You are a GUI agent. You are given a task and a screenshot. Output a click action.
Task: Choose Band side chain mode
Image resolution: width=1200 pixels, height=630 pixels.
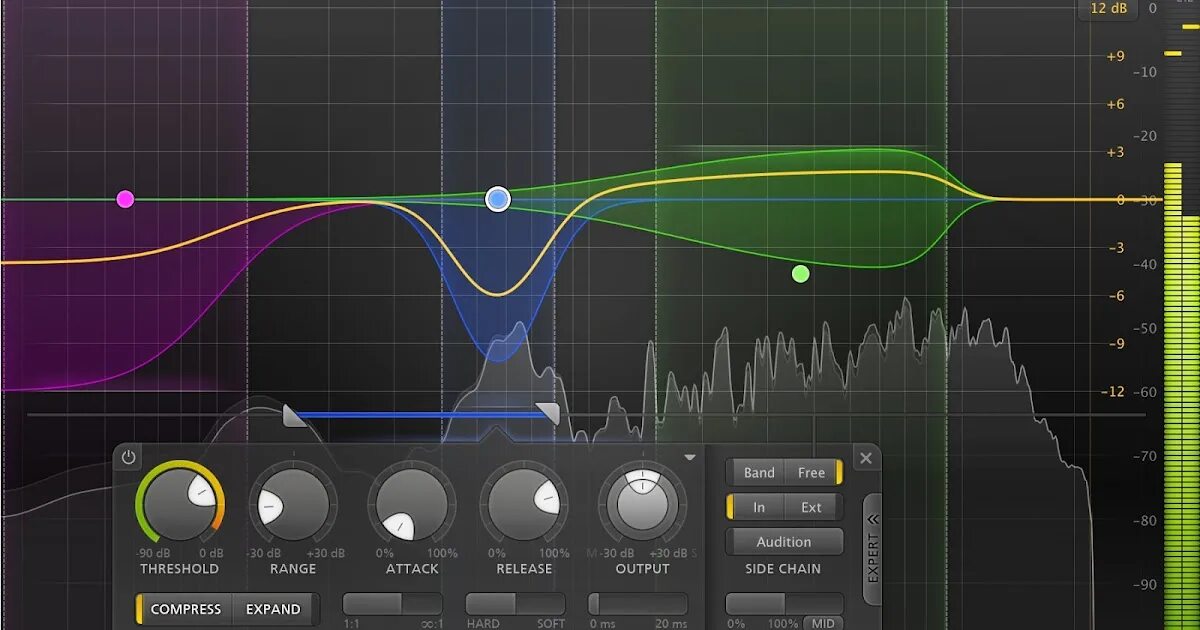coord(759,473)
